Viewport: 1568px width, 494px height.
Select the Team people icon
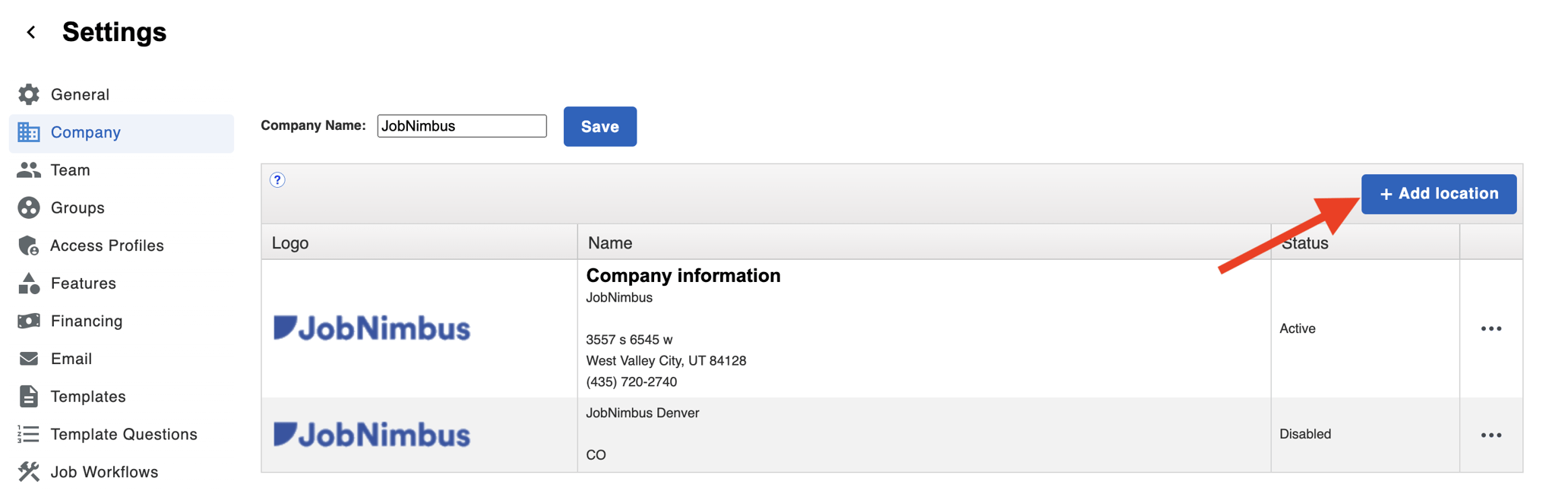[x=28, y=169]
